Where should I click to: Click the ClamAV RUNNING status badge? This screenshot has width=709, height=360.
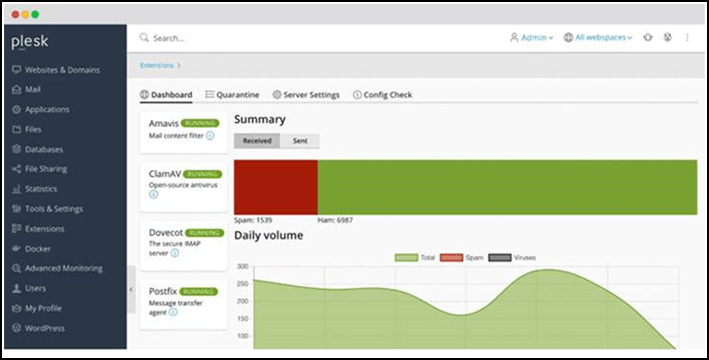click(x=203, y=174)
